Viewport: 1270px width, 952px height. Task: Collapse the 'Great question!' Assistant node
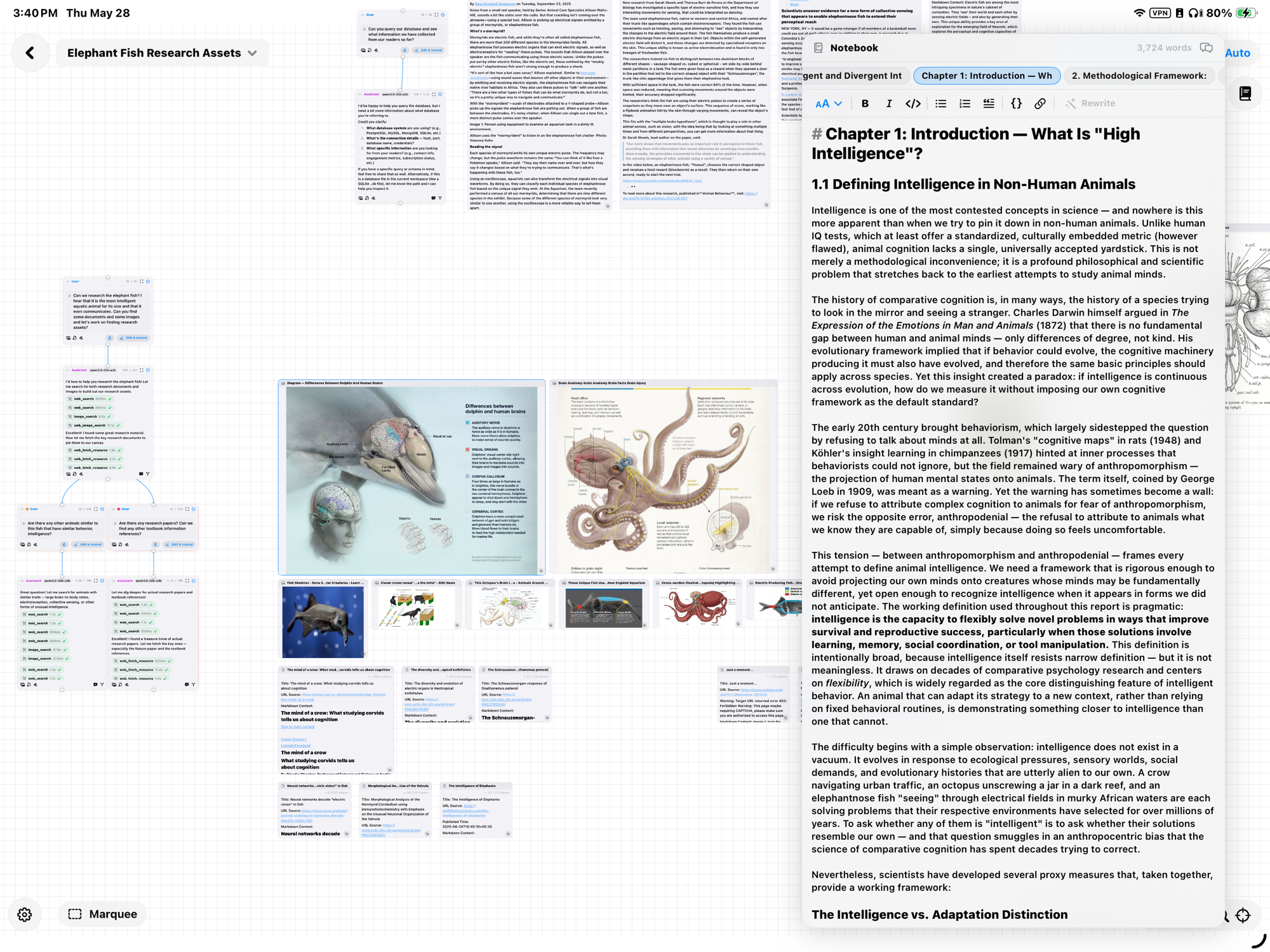[102, 580]
